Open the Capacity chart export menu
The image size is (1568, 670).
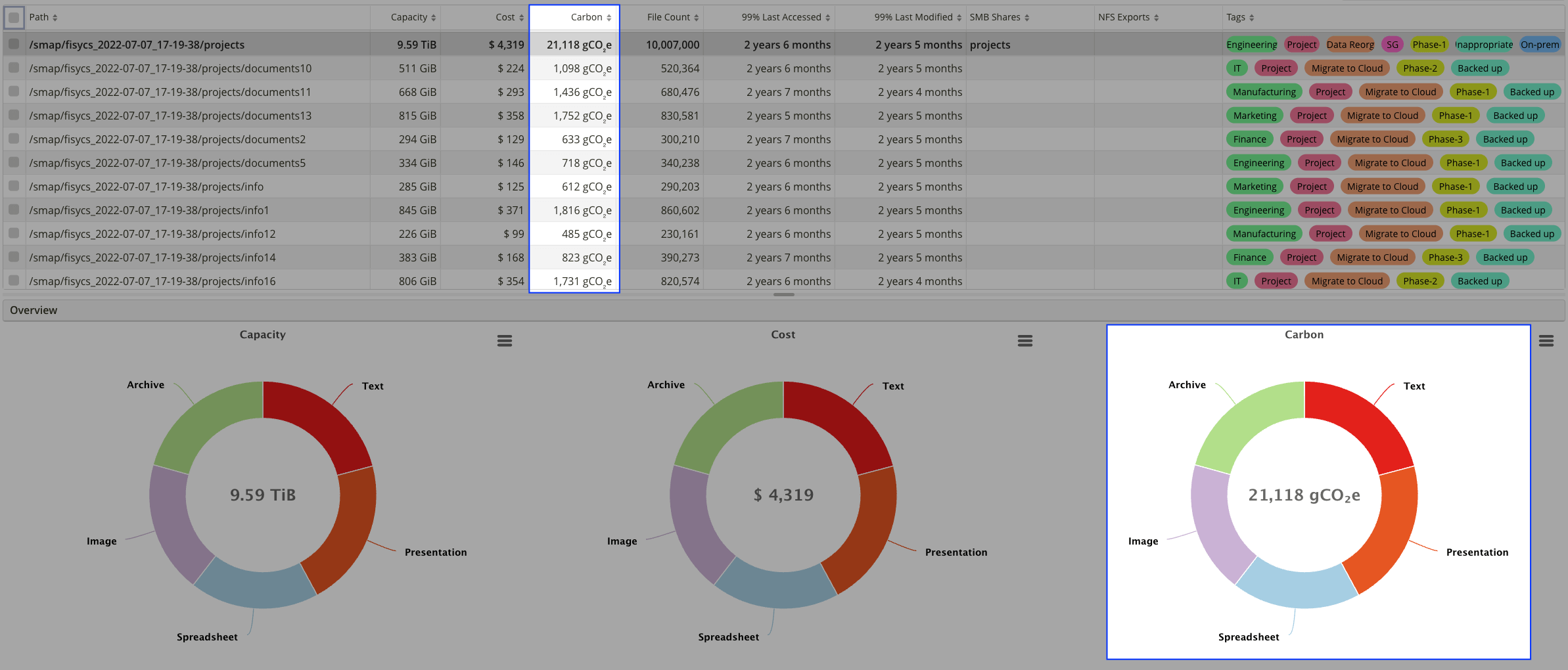505,340
